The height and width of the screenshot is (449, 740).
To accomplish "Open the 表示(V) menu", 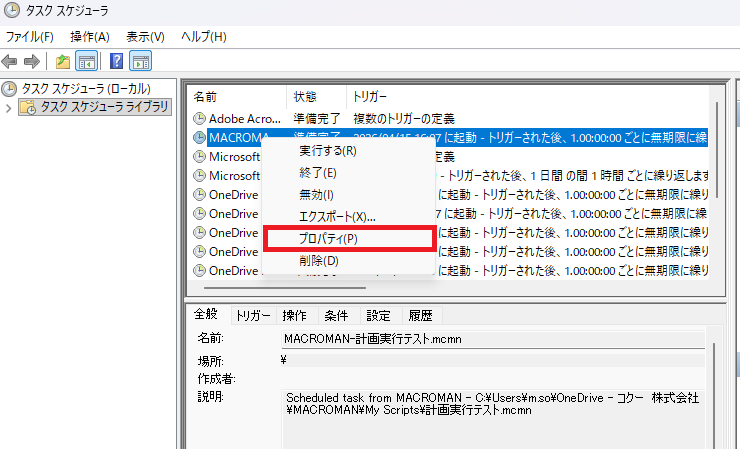I will (x=145, y=37).
